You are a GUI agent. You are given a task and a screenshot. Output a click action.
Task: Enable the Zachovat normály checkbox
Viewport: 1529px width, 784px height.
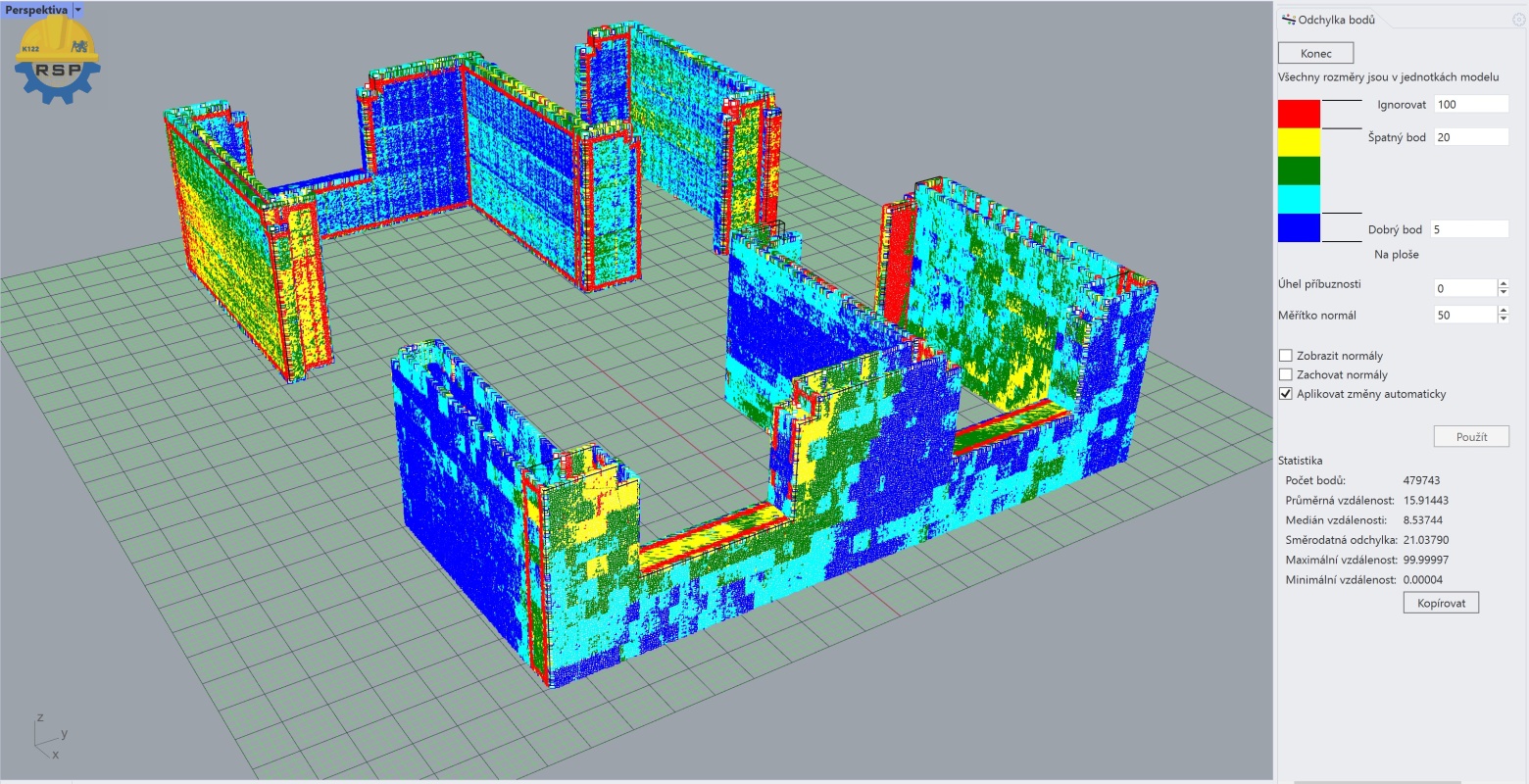click(1286, 374)
